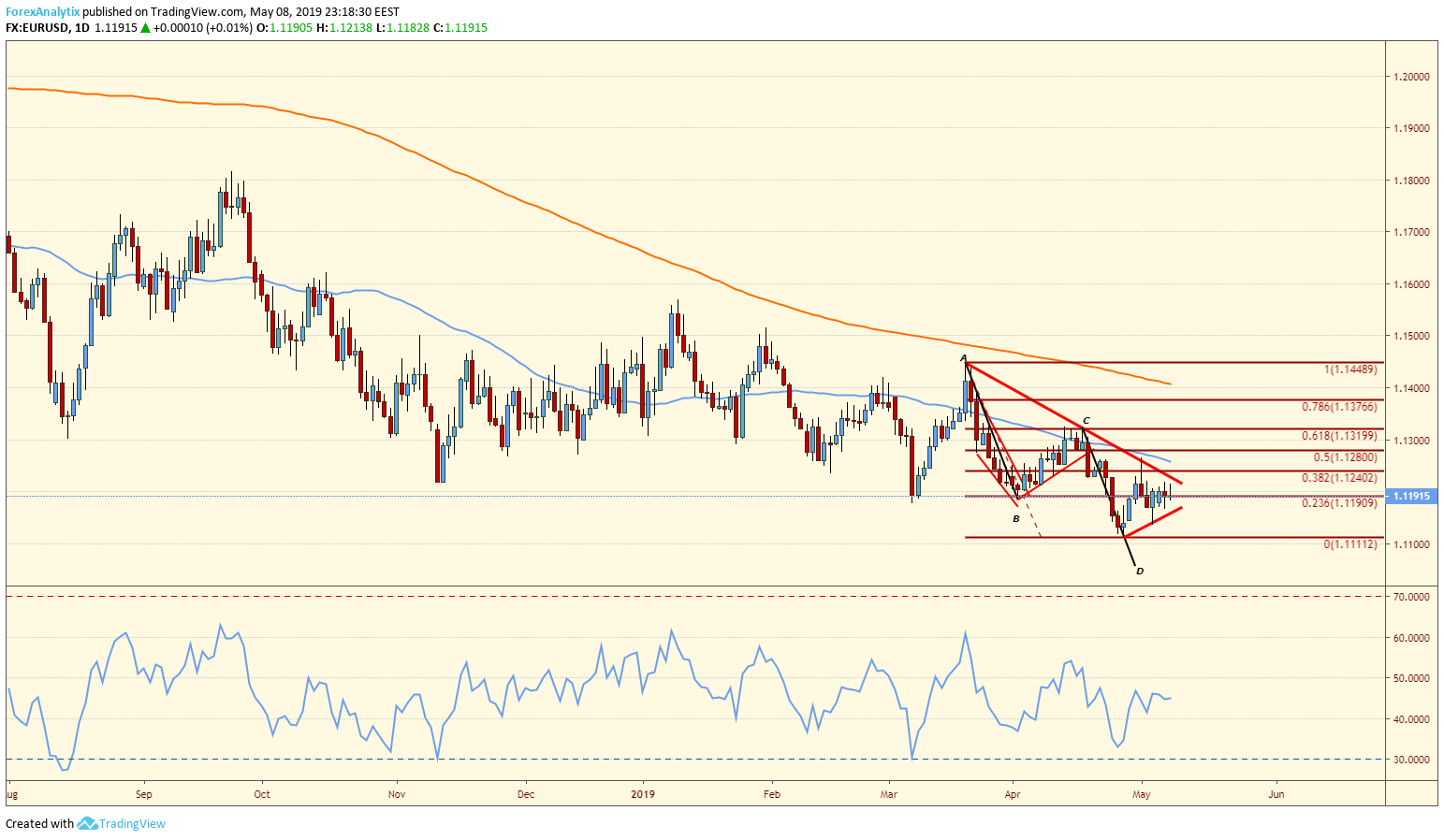This screenshot has width=1444, height=840.
Task: Click the Jun label on time axis
Action: pos(1276,794)
